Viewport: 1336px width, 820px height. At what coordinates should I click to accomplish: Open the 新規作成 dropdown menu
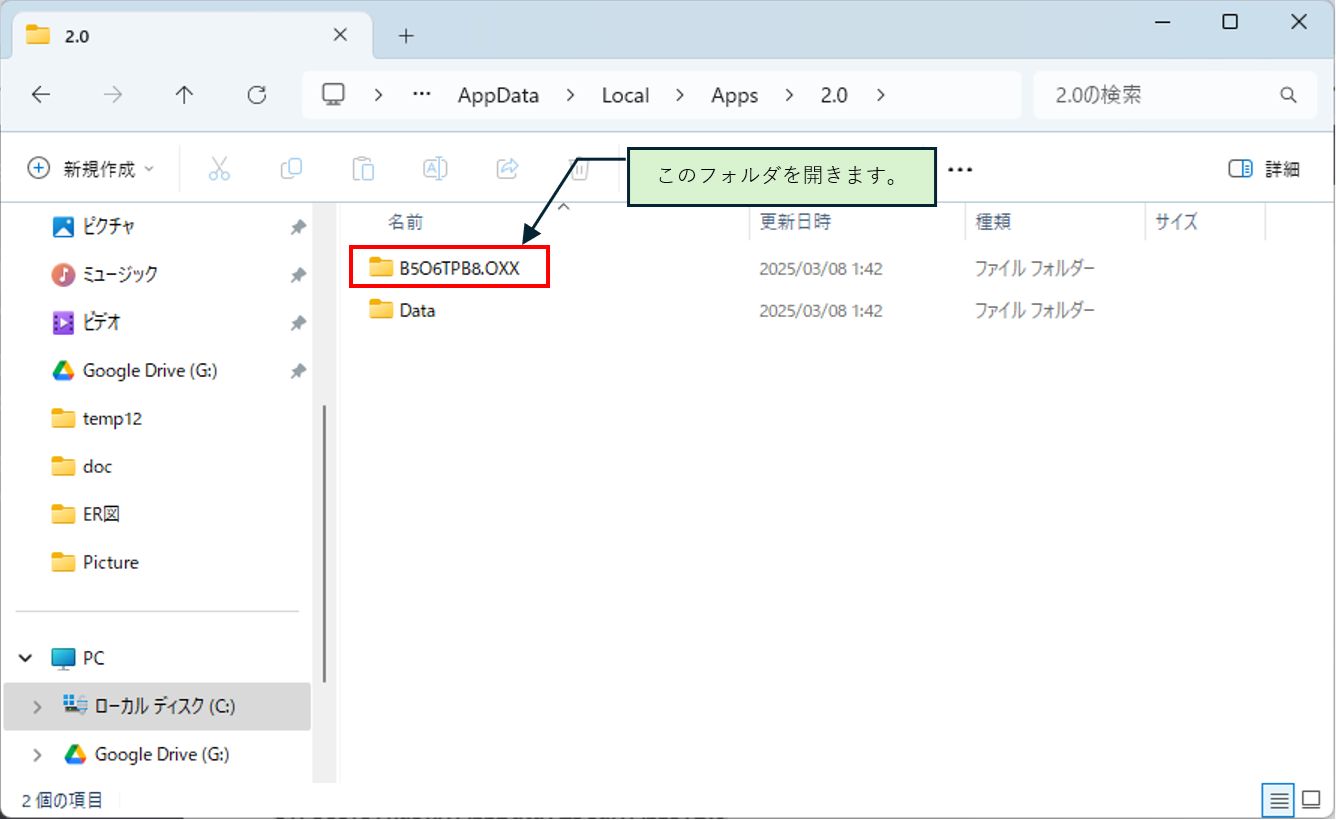point(92,169)
